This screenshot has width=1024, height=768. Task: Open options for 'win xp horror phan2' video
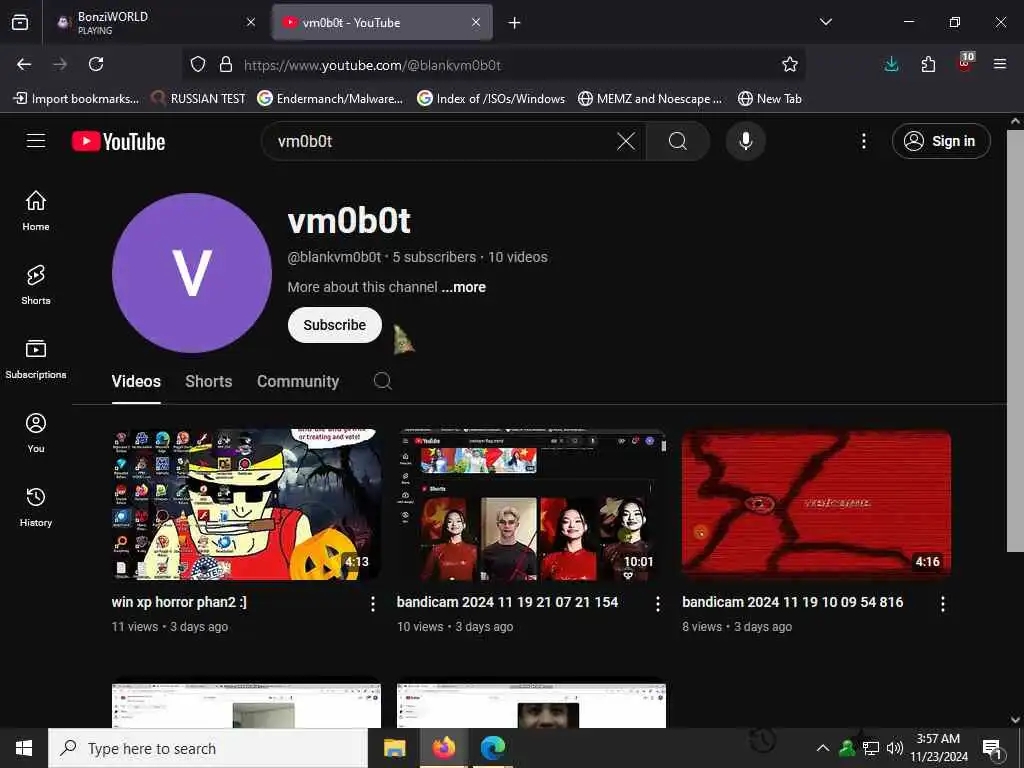(372, 604)
